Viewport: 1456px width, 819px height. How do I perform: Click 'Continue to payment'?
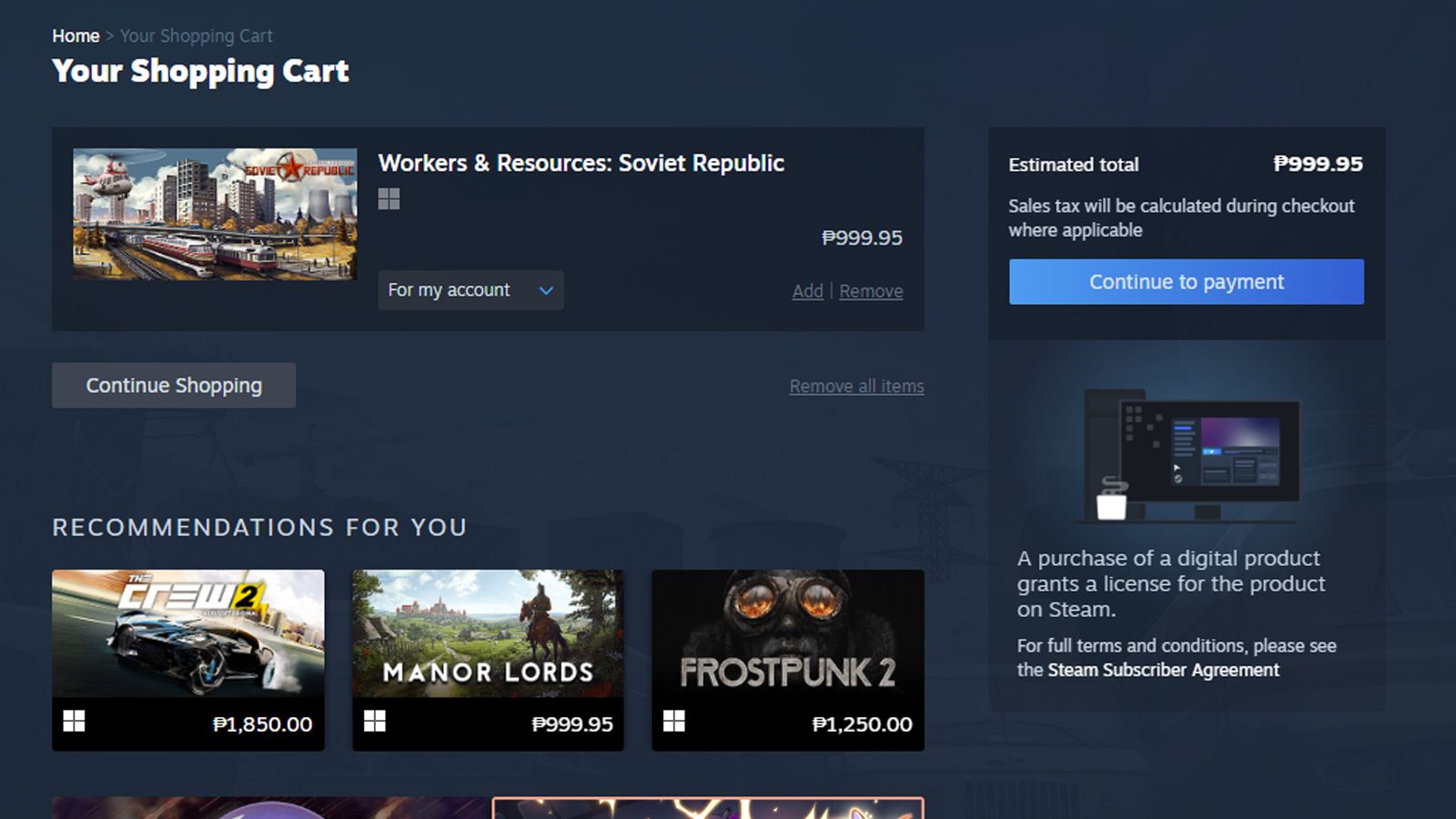[x=1185, y=282]
